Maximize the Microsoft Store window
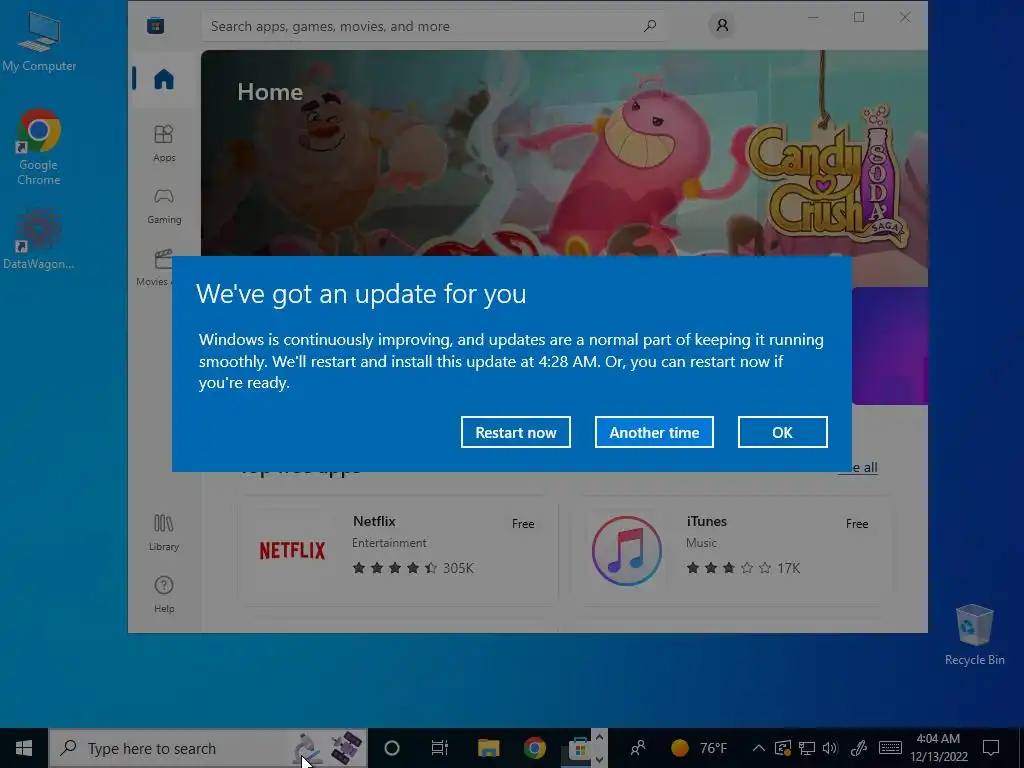Image resolution: width=1024 pixels, height=768 pixels. point(859,18)
